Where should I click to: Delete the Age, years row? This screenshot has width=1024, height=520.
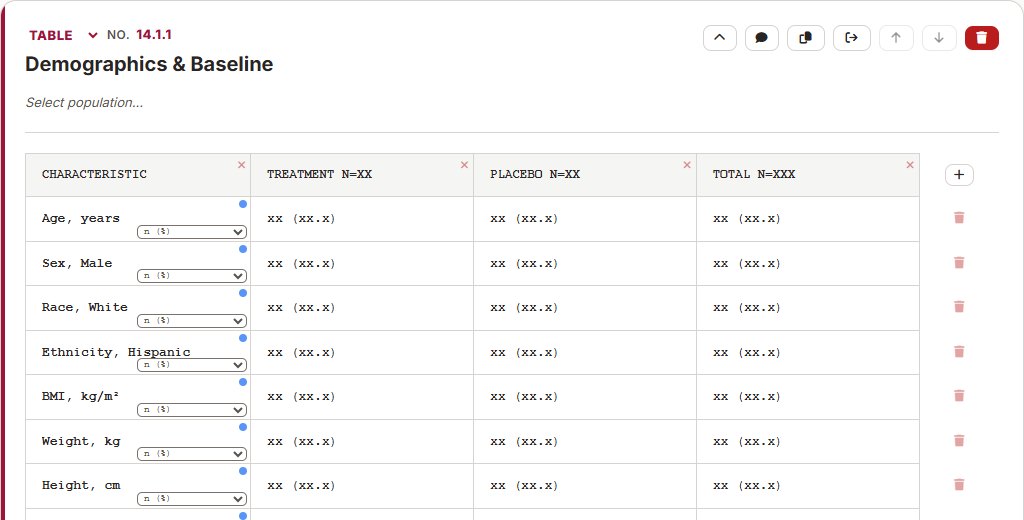[x=959, y=218]
